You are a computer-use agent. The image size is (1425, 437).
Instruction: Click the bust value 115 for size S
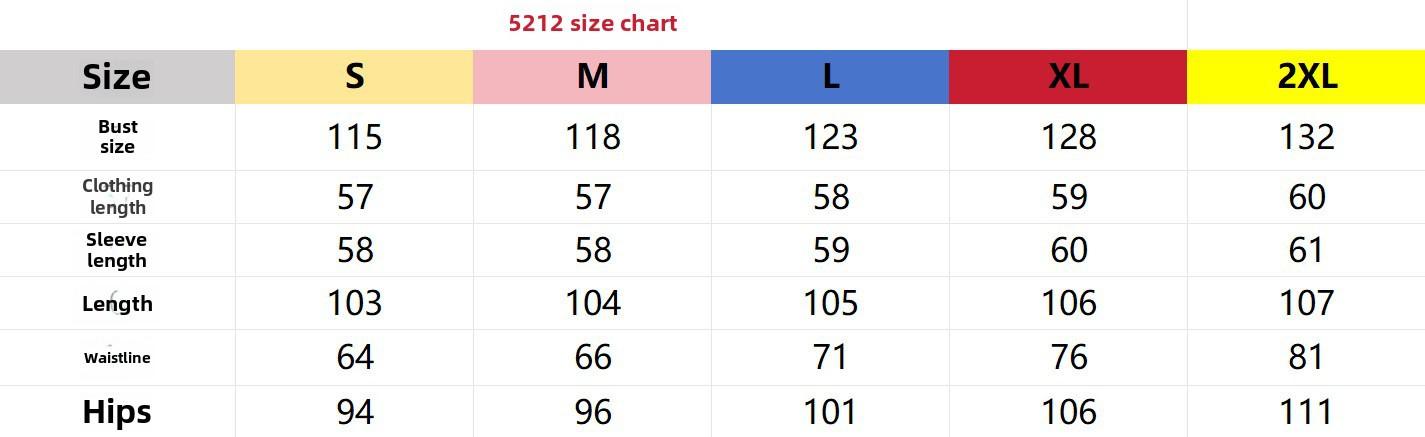point(355,137)
